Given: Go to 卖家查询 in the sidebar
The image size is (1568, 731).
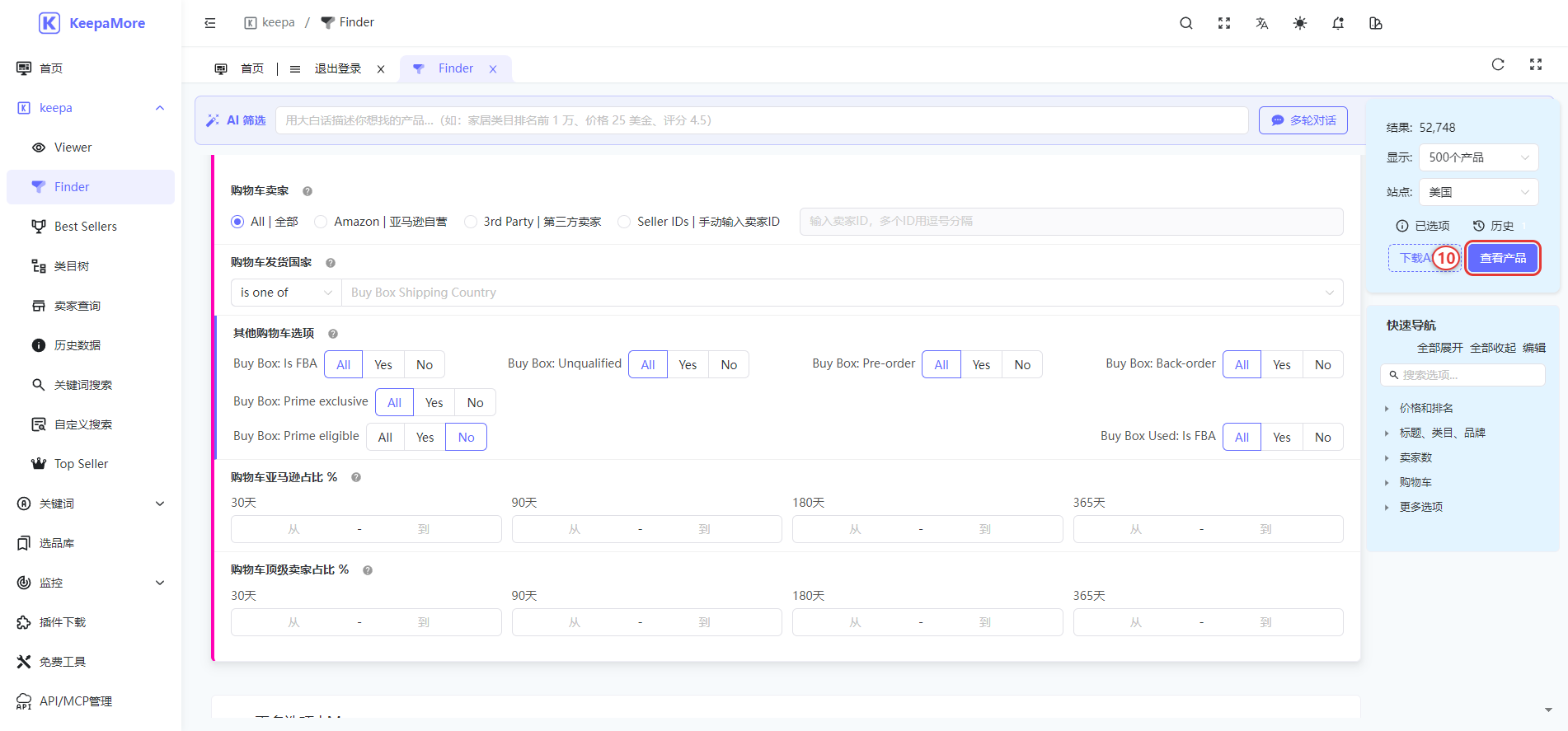Looking at the screenshot, I should 91,306.
